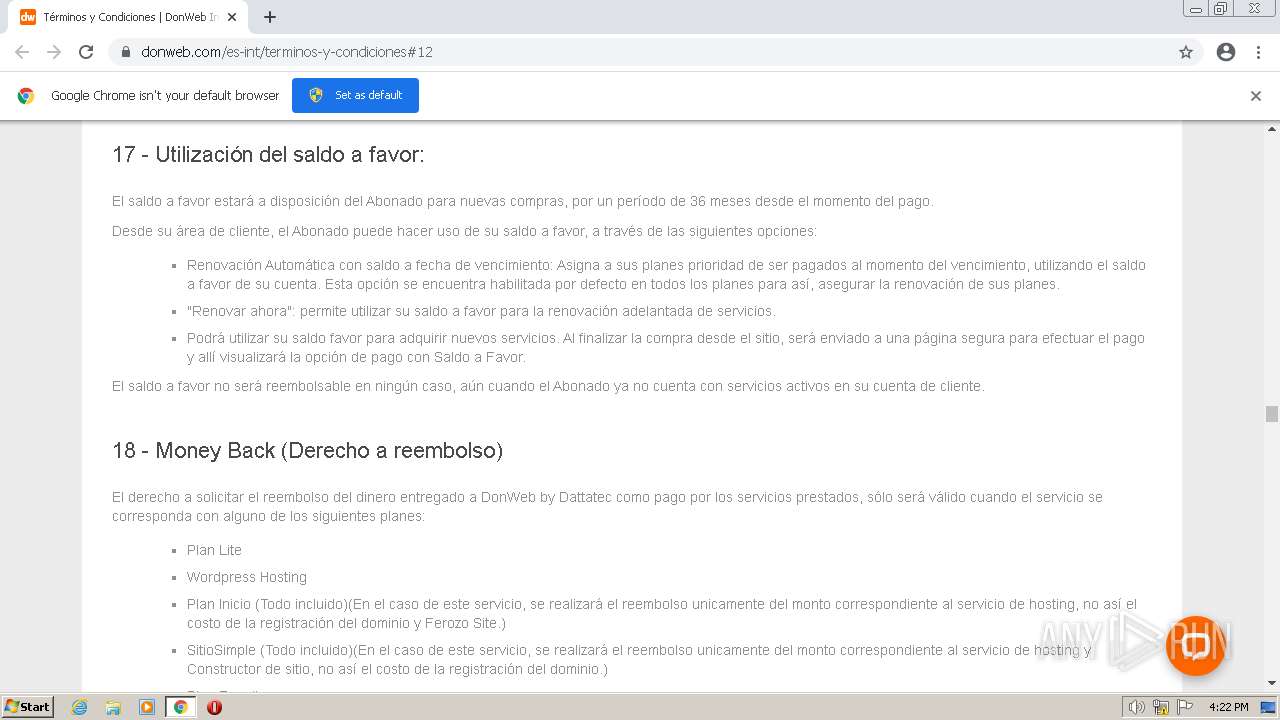This screenshot has height=720, width=1280.
Task: Click the 'El derecho a solicitar el reembolso' paragraph
Action: 607,507
